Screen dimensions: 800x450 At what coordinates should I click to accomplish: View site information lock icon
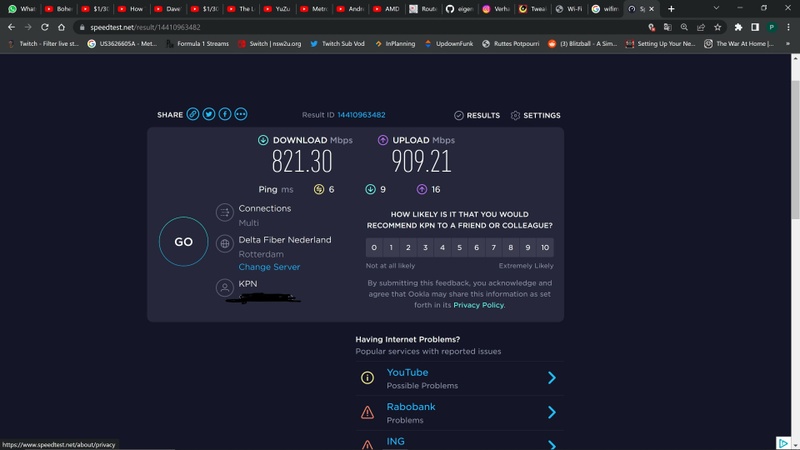click(x=82, y=27)
